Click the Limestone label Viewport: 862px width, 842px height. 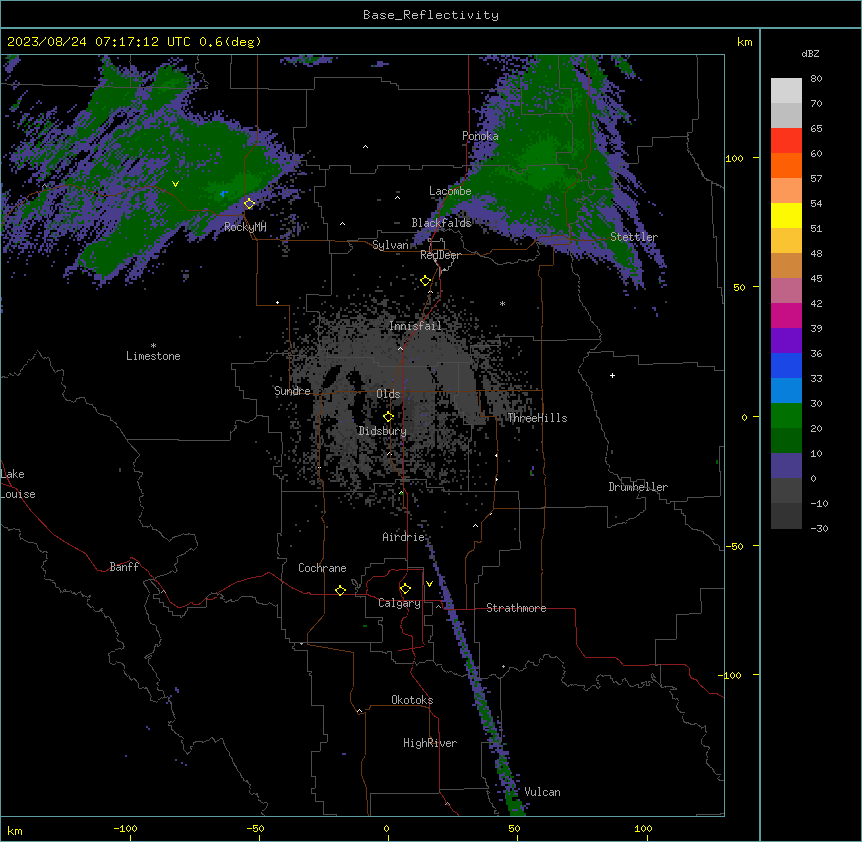click(x=153, y=356)
